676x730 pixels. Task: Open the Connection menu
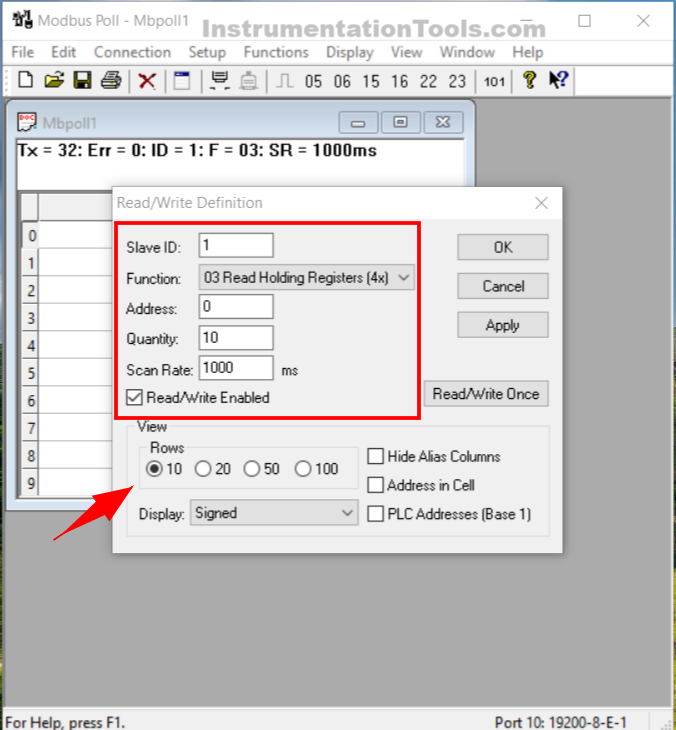pos(132,52)
